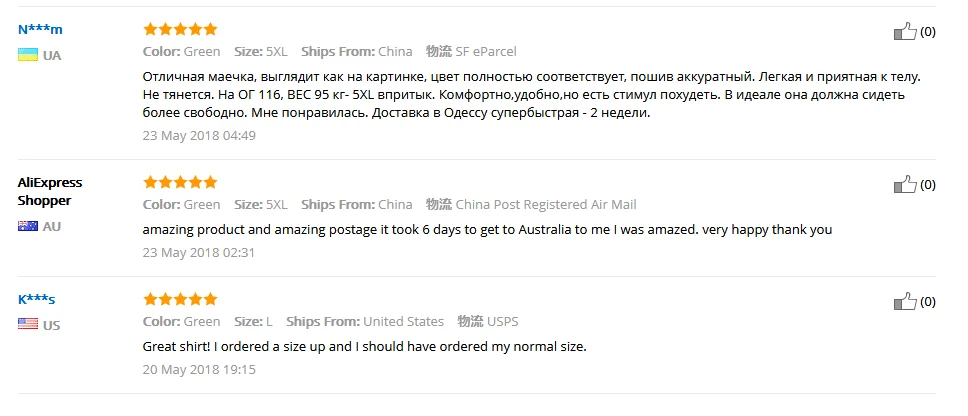Image resolution: width=968 pixels, height=416 pixels.
Task: Open reviewer K***s's profile
Action: tap(38, 299)
